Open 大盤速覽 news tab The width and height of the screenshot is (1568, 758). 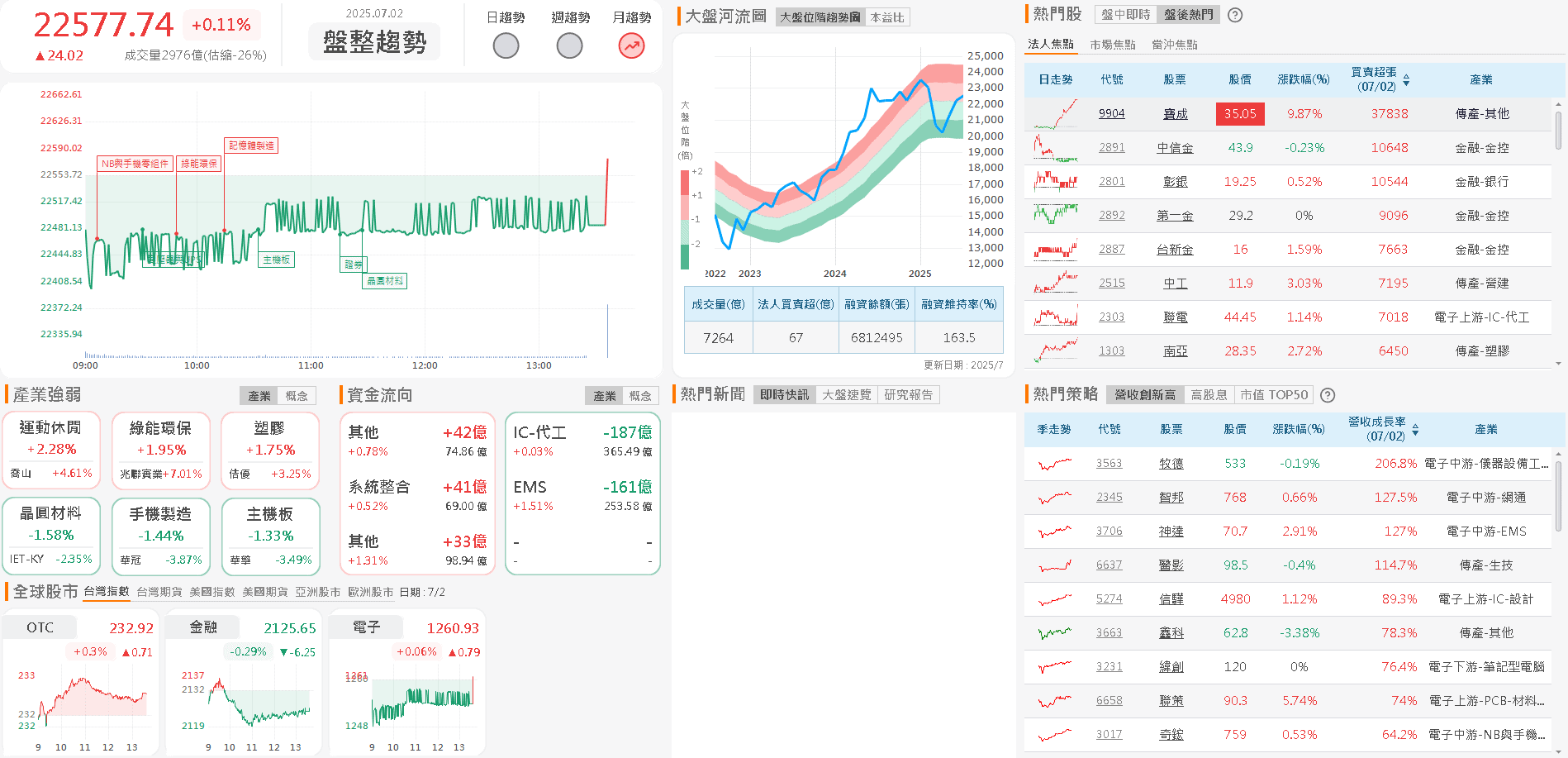(846, 395)
